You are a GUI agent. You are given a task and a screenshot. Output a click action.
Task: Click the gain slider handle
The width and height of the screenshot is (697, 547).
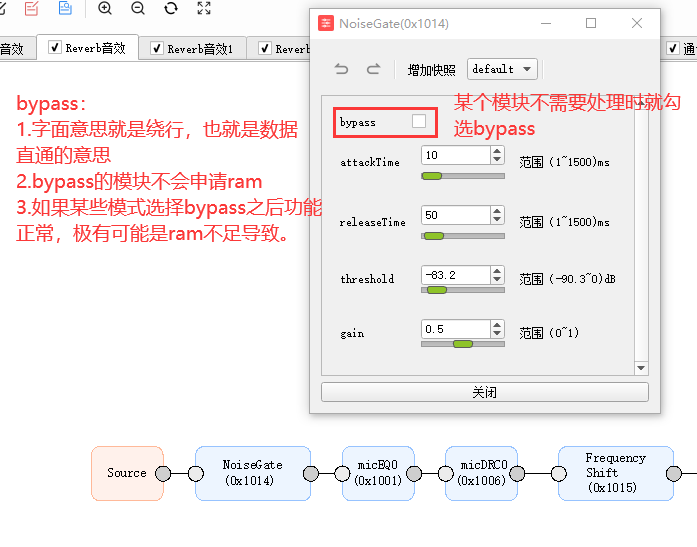[x=463, y=344]
